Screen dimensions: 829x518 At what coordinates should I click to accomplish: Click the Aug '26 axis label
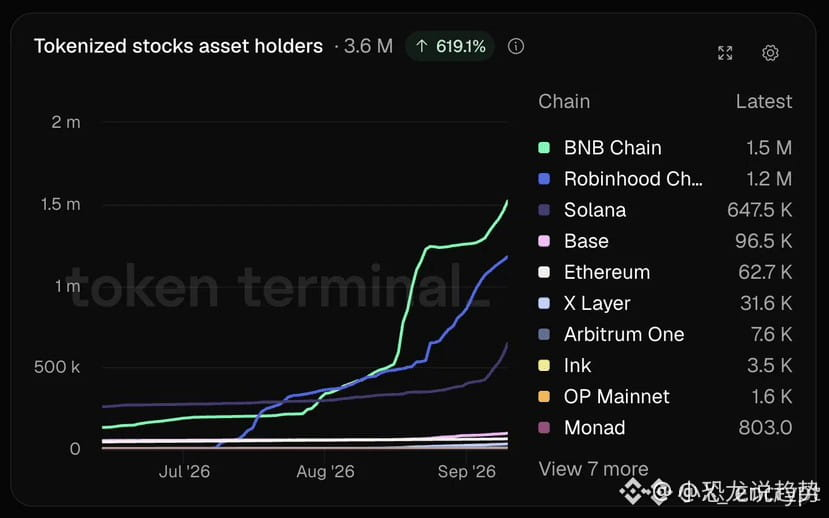325,471
